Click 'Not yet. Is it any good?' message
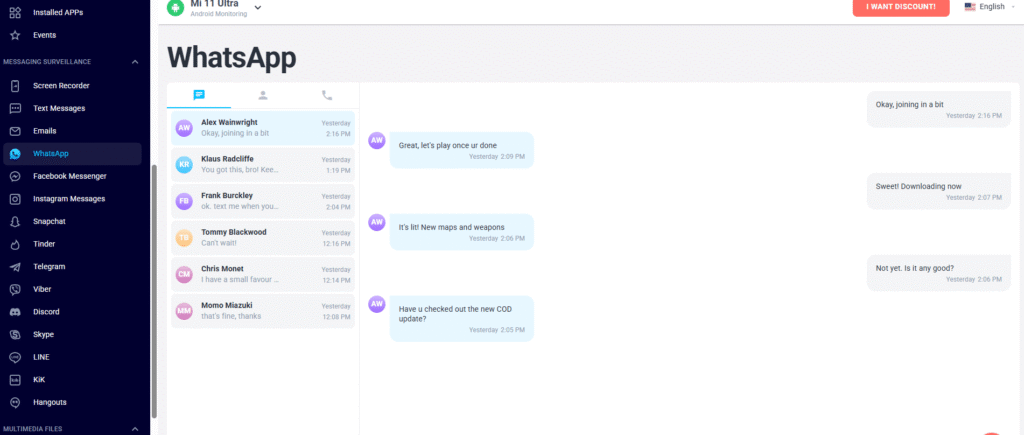The width and height of the screenshot is (1024, 435). pos(938,272)
